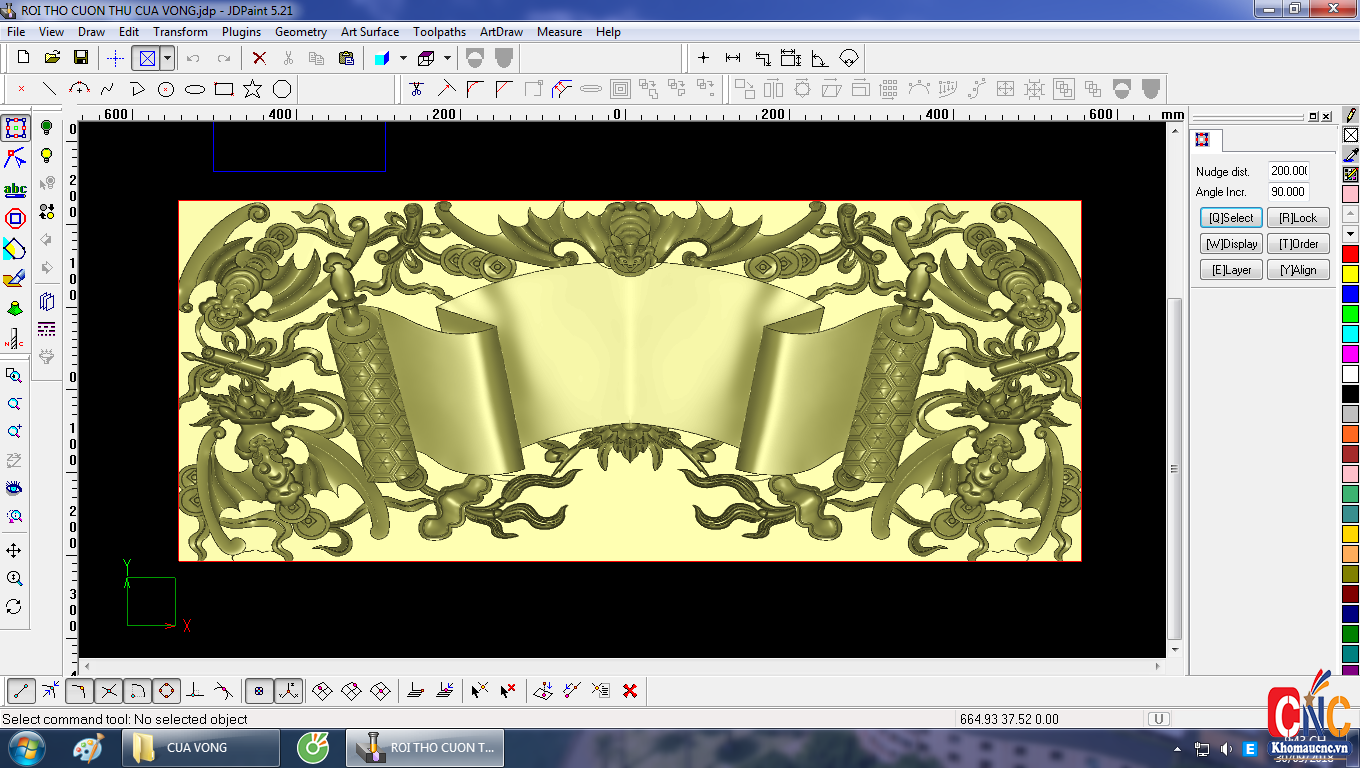Click the red X Delete icon
The width and height of the screenshot is (1360, 768).
point(259,58)
